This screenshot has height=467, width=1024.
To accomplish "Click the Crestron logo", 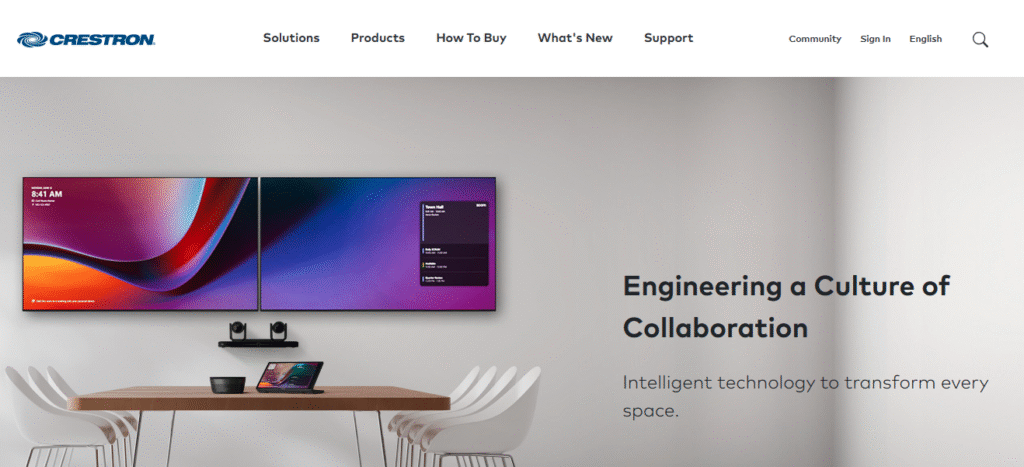I will (86, 39).
